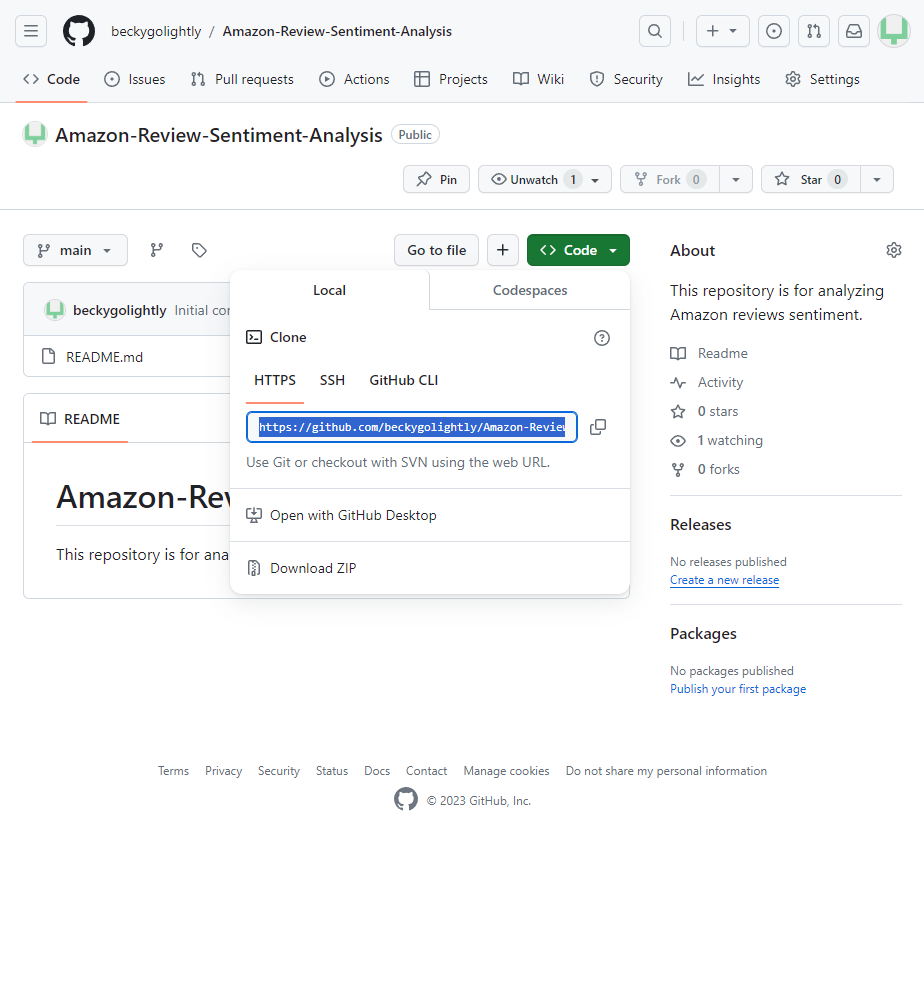The width and height of the screenshot is (924, 986).
Task: Open the create new plus dropdown
Action: [x=722, y=31]
